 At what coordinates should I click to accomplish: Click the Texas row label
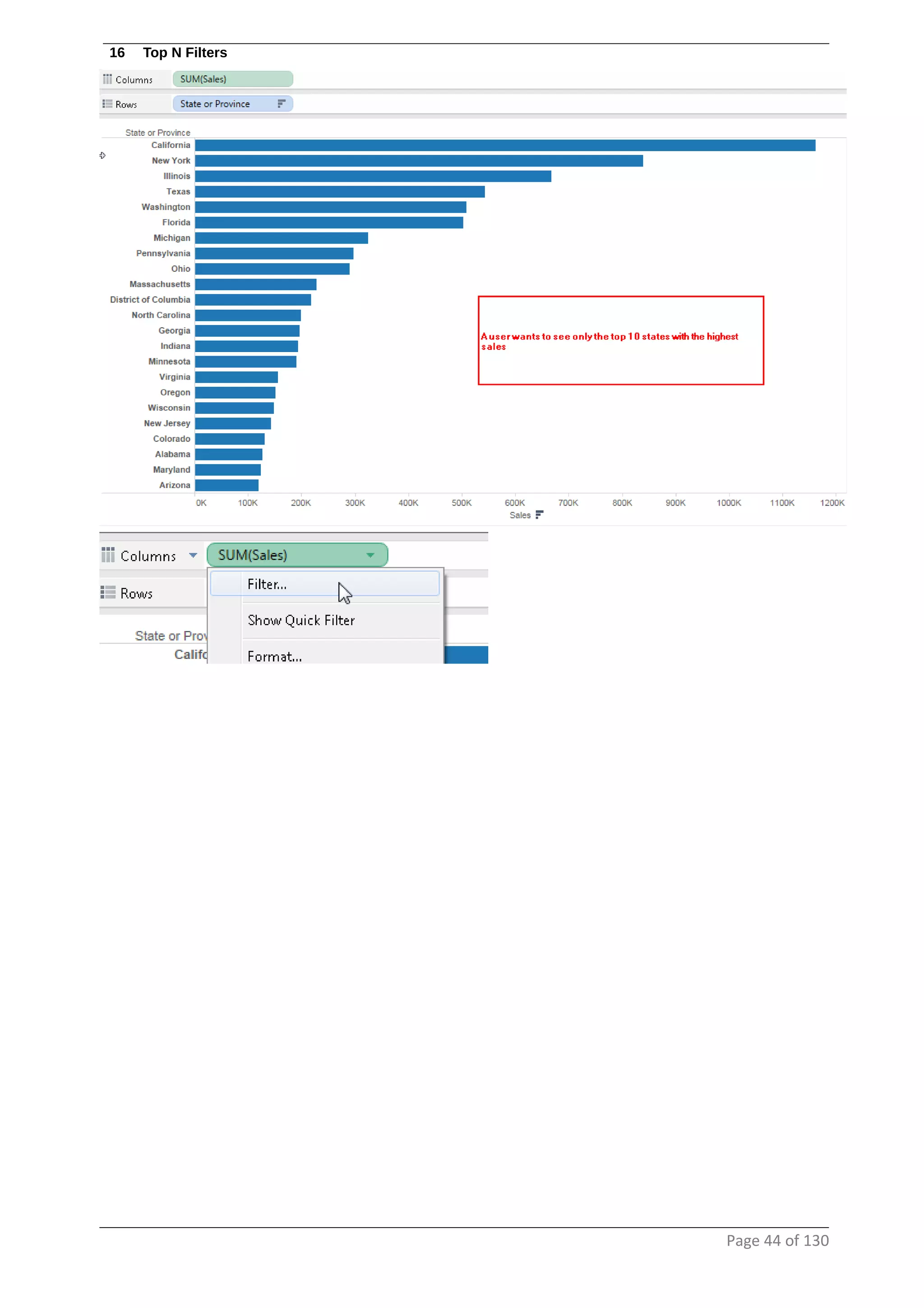tap(178, 191)
